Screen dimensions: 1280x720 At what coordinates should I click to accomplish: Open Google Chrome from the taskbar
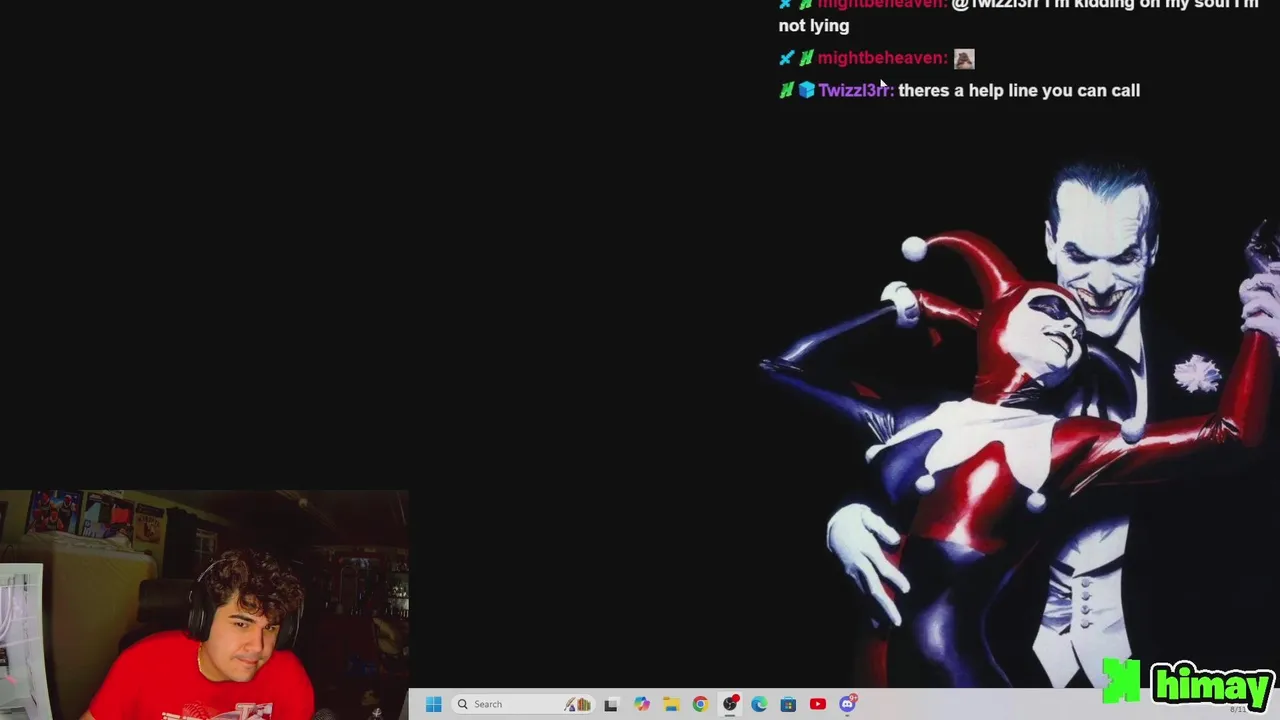coord(700,704)
